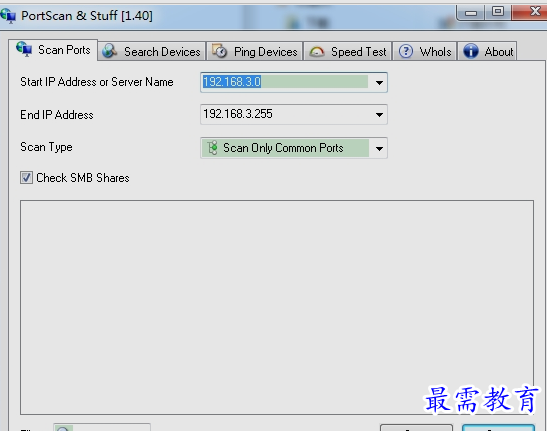Expand the End IP Address dropdown arrow

coord(379,114)
